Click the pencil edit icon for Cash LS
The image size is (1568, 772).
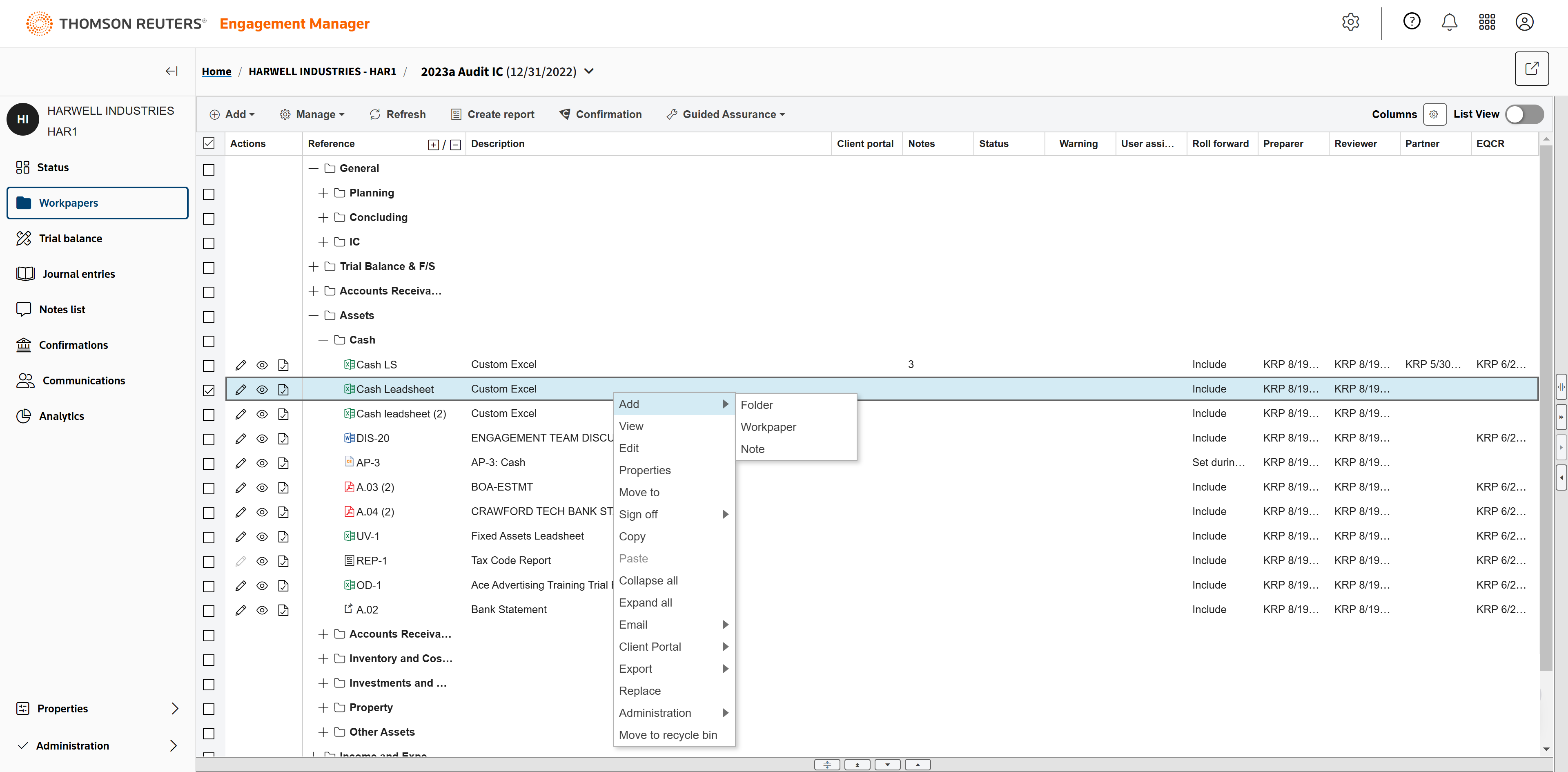click(x=241, y=365)
